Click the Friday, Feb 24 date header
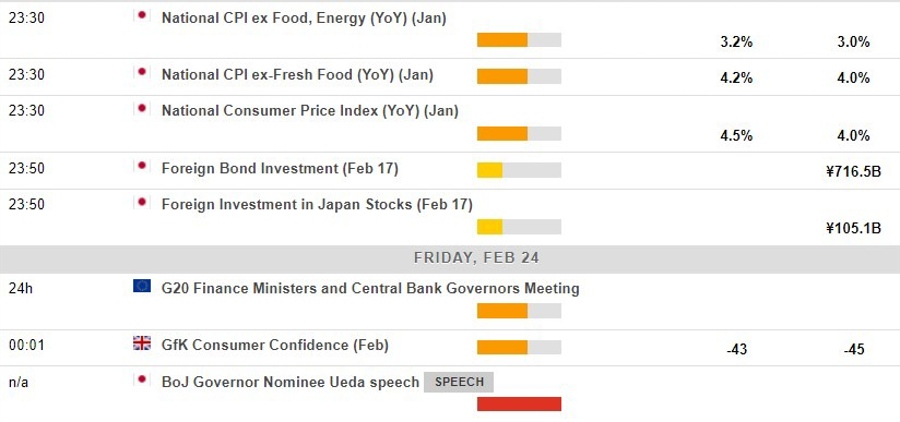The width and height of the screenshot is (900, 422). 476,257
